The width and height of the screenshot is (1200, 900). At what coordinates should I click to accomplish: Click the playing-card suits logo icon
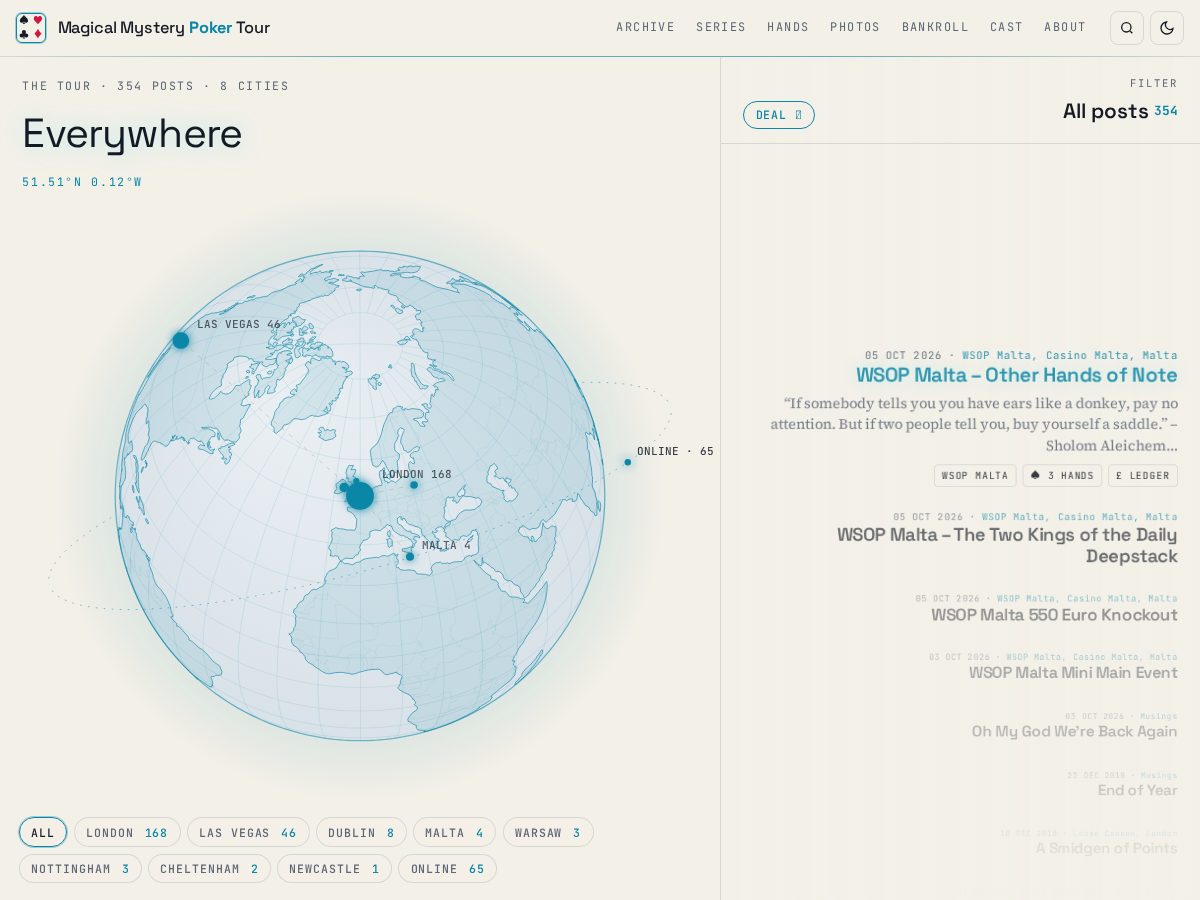(31, 28)
